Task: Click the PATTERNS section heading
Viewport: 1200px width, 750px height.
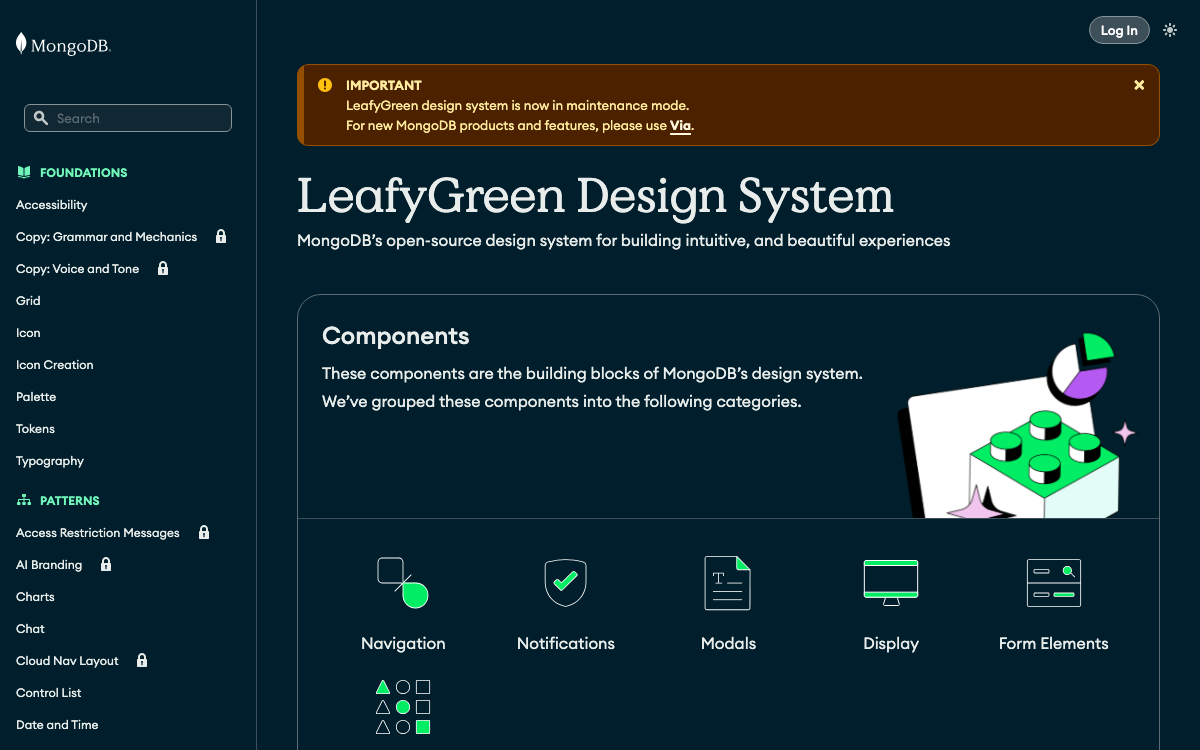Action: (x=70, y=501)
